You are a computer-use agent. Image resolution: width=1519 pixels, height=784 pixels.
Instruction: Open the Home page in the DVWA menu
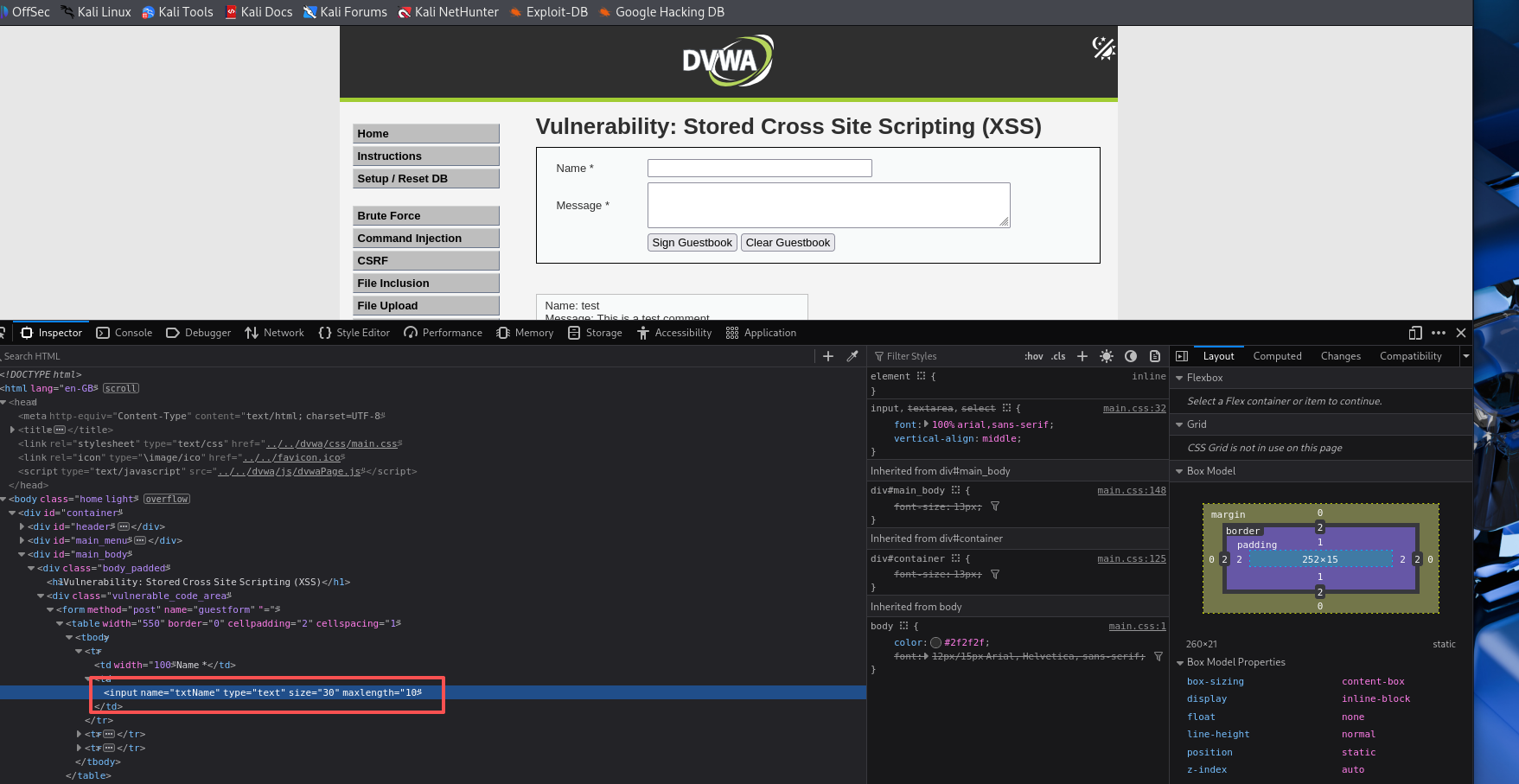click(x=426, y=133)
